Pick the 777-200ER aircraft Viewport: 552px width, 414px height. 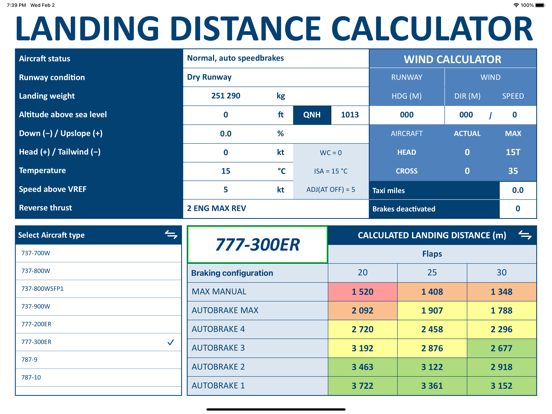[x=99, y=324]
